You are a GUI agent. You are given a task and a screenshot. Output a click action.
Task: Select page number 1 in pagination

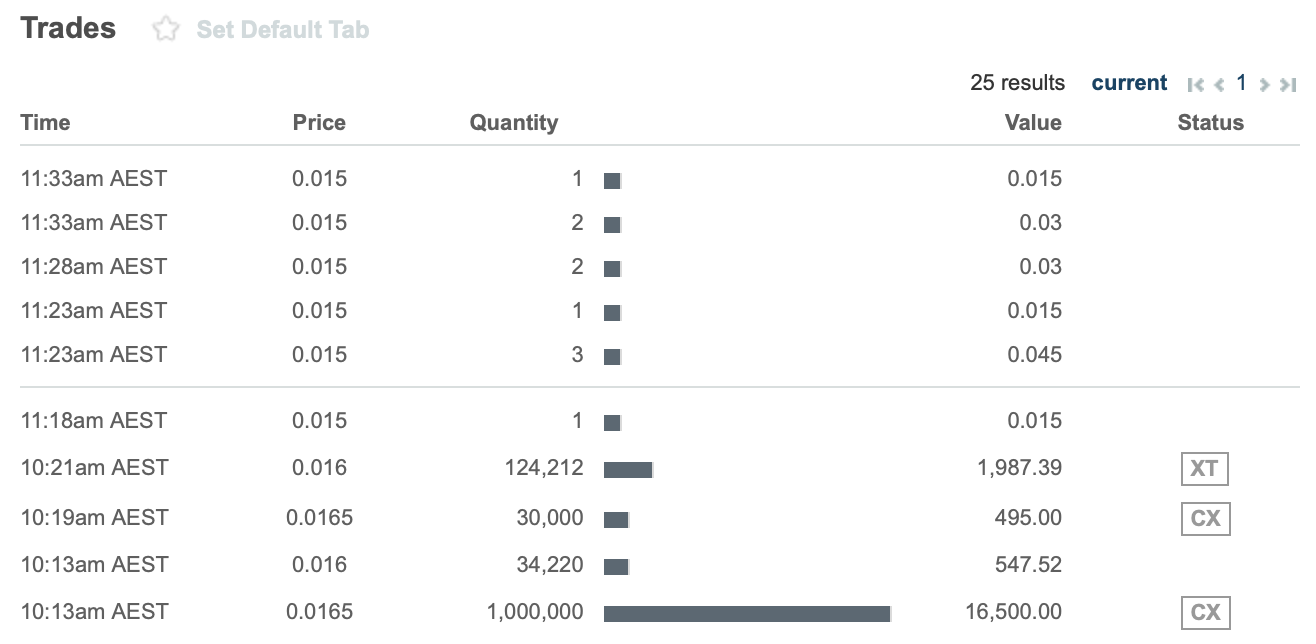[x=1241, y=83]
